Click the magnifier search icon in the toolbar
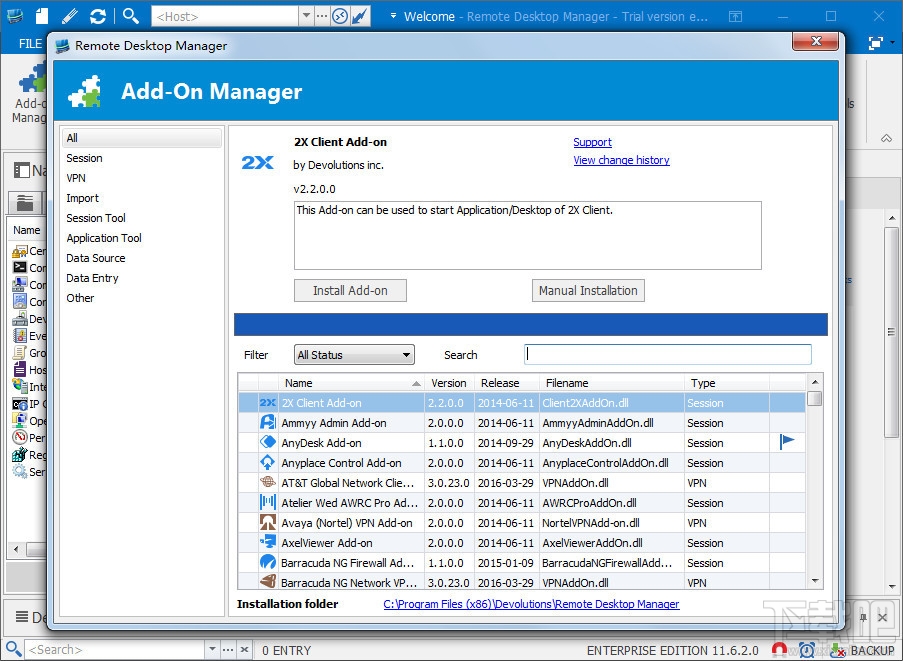 click(130, 15)
